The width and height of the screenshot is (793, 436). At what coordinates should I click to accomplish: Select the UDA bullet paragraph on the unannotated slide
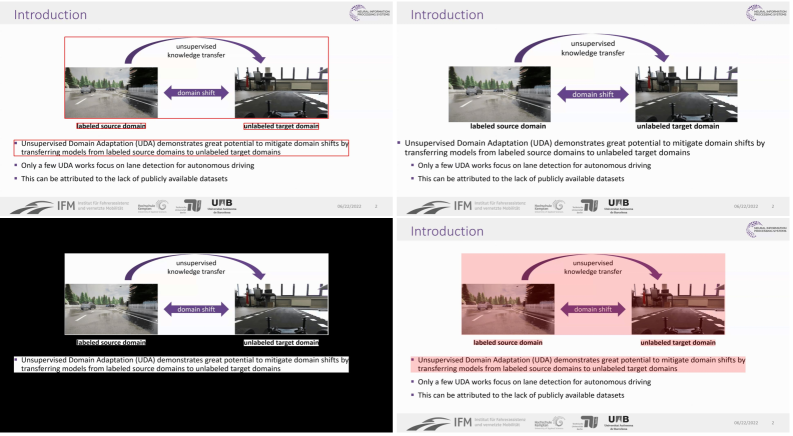coord(581,148)
